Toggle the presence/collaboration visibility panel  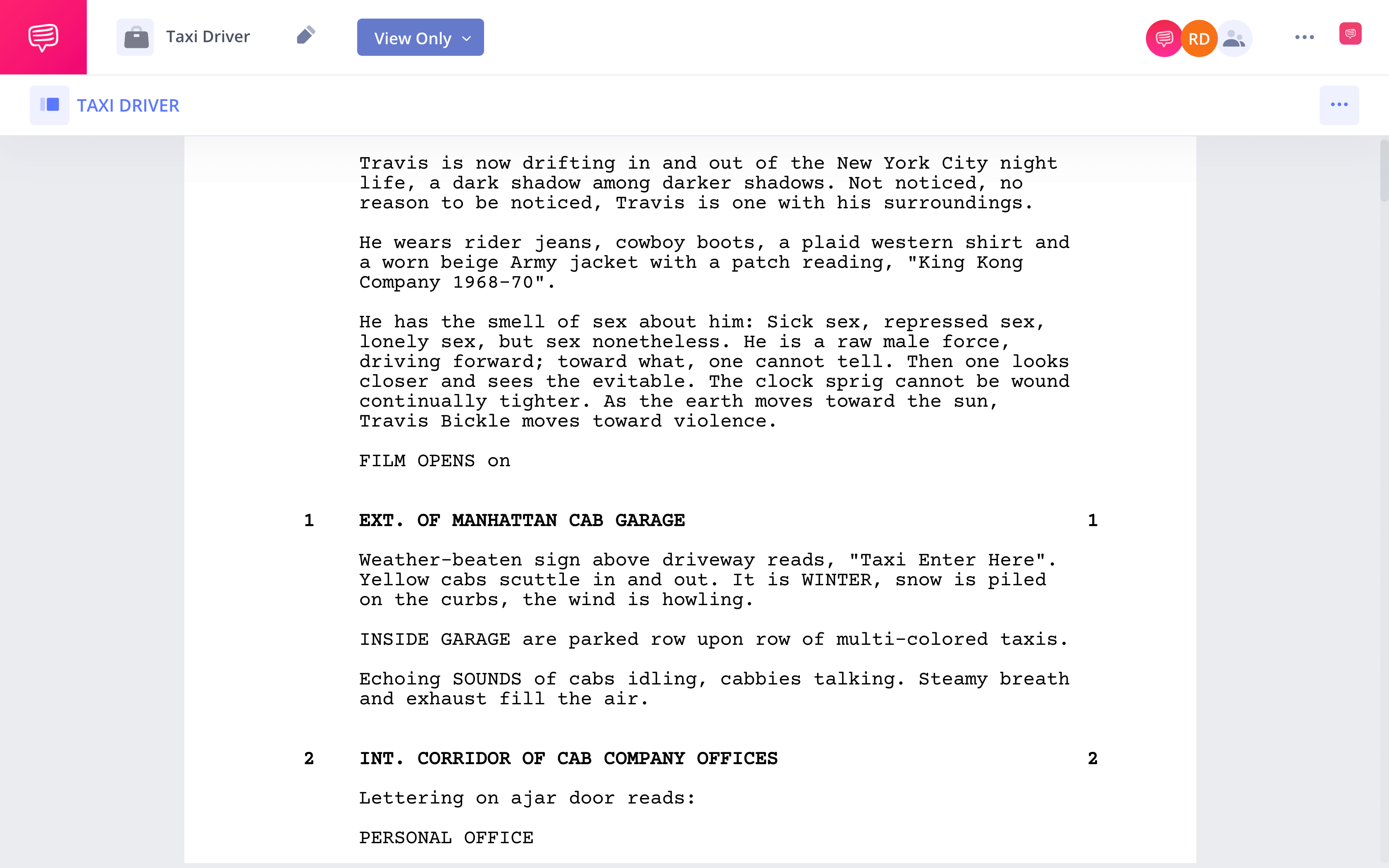1232,37
